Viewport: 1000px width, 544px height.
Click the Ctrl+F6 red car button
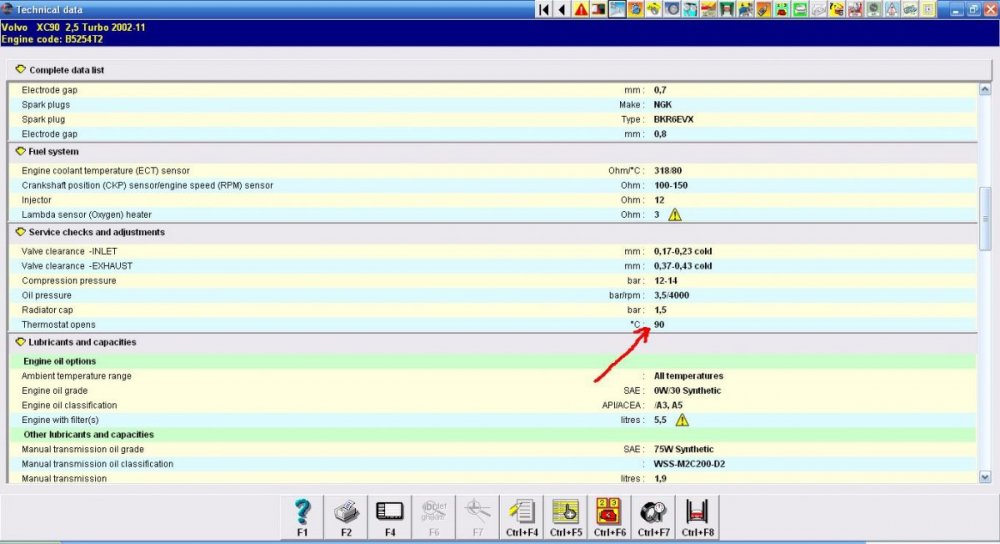coord(610,517)
